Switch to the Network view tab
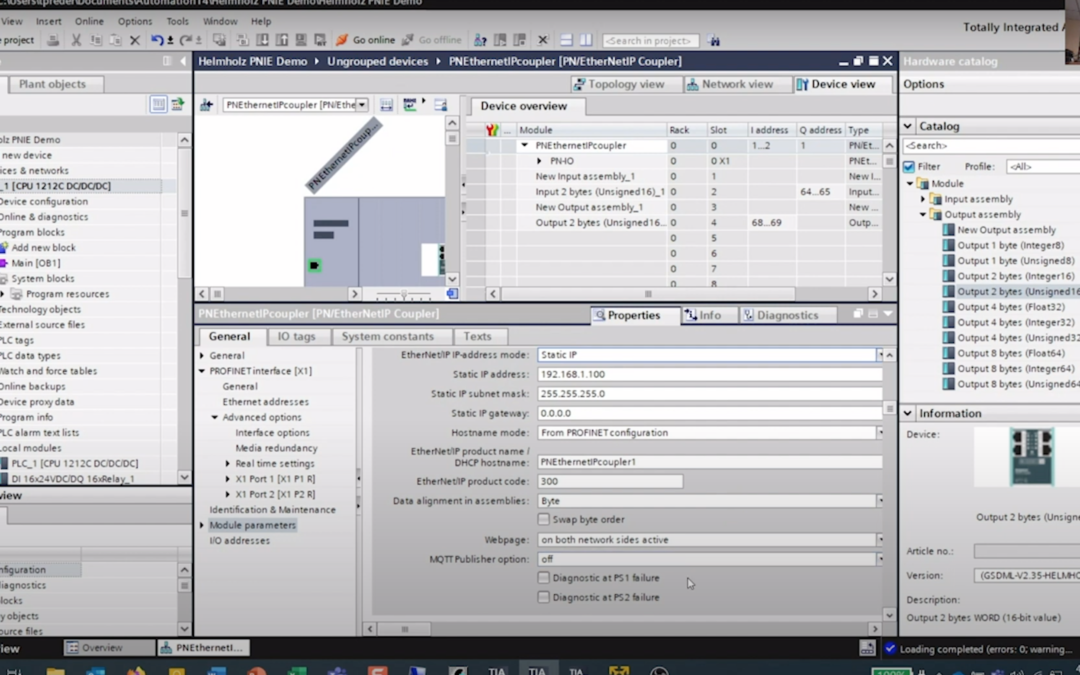 tap(737, 84)
